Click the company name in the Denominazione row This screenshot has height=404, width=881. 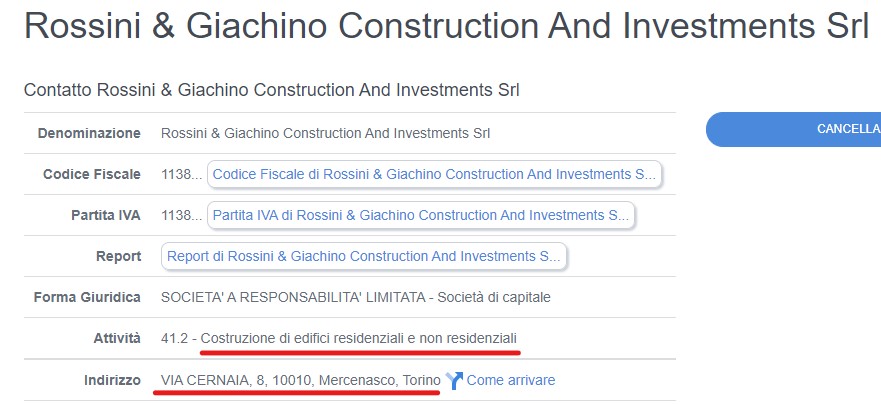pyautogui.click(x=325, y=133)
